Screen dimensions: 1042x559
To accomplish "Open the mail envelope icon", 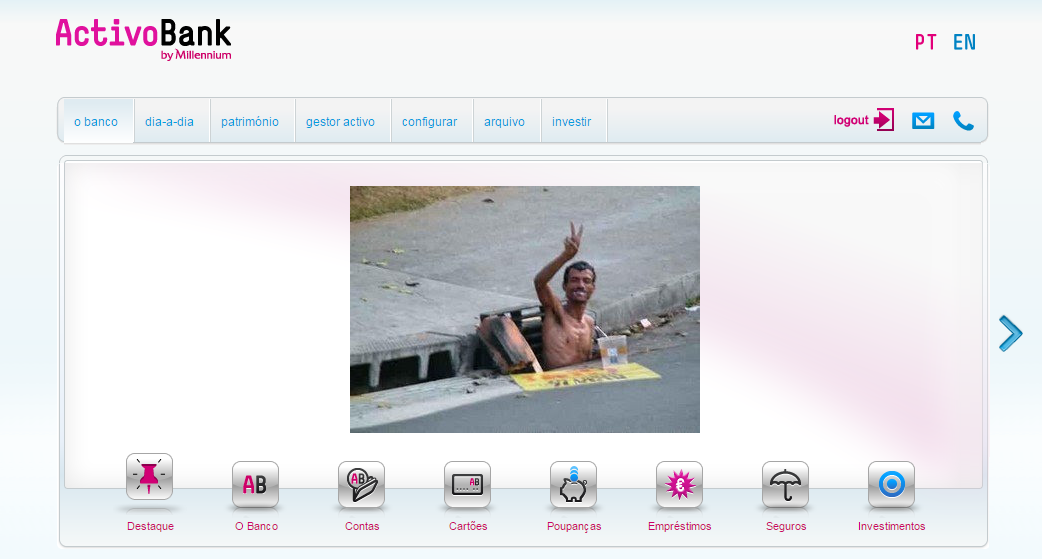I will tap(923, 120).
